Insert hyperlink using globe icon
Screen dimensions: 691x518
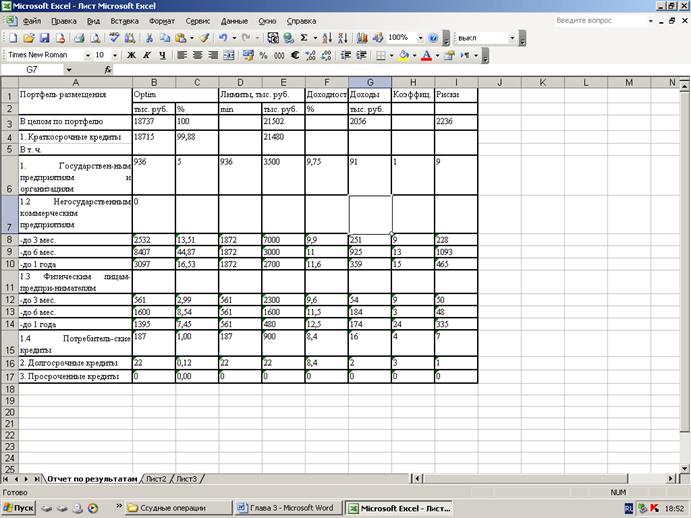click(289, 38)
